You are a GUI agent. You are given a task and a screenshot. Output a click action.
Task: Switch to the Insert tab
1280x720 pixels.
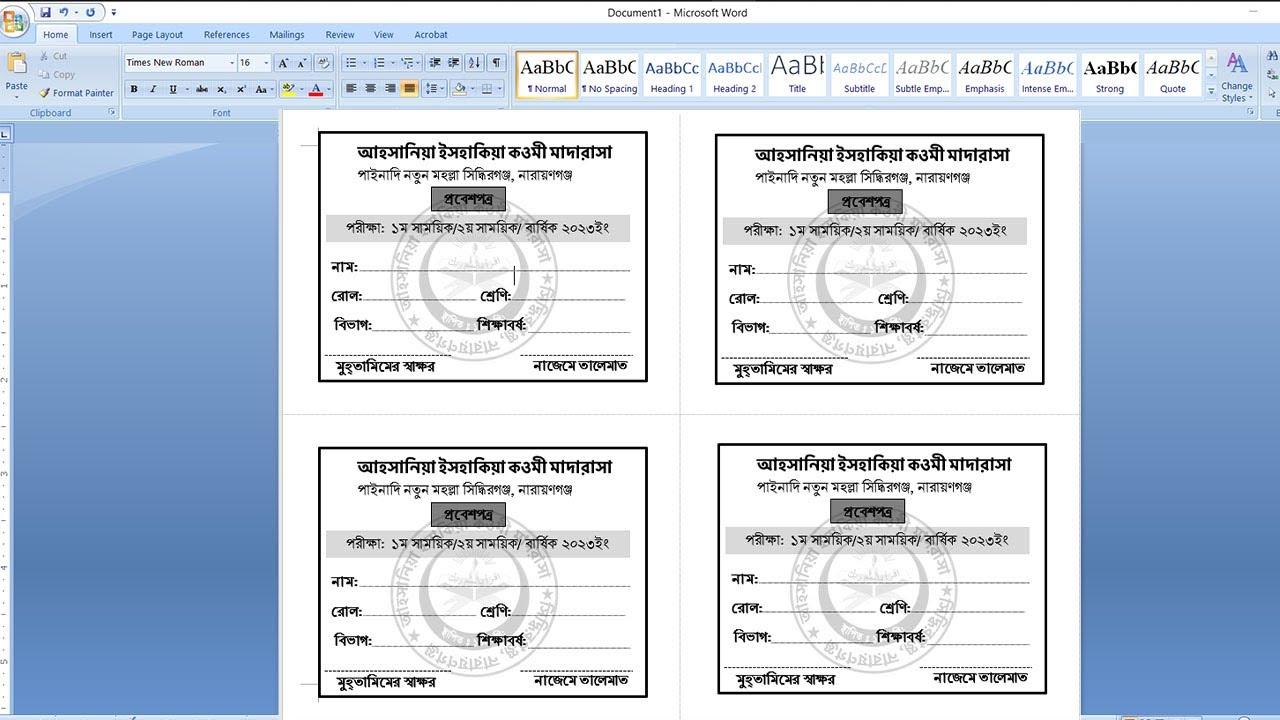point(101,35)
